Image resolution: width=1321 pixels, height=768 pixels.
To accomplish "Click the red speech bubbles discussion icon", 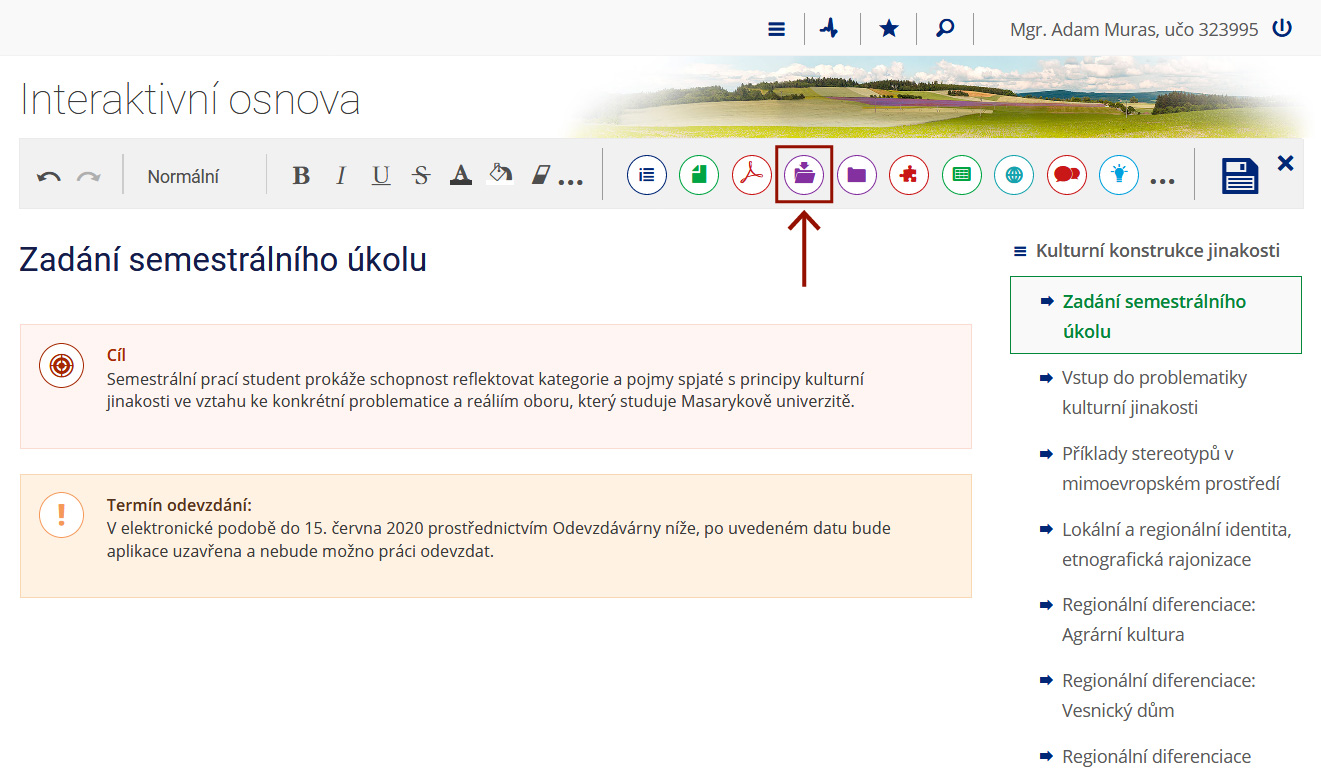I will [1067, 175].
